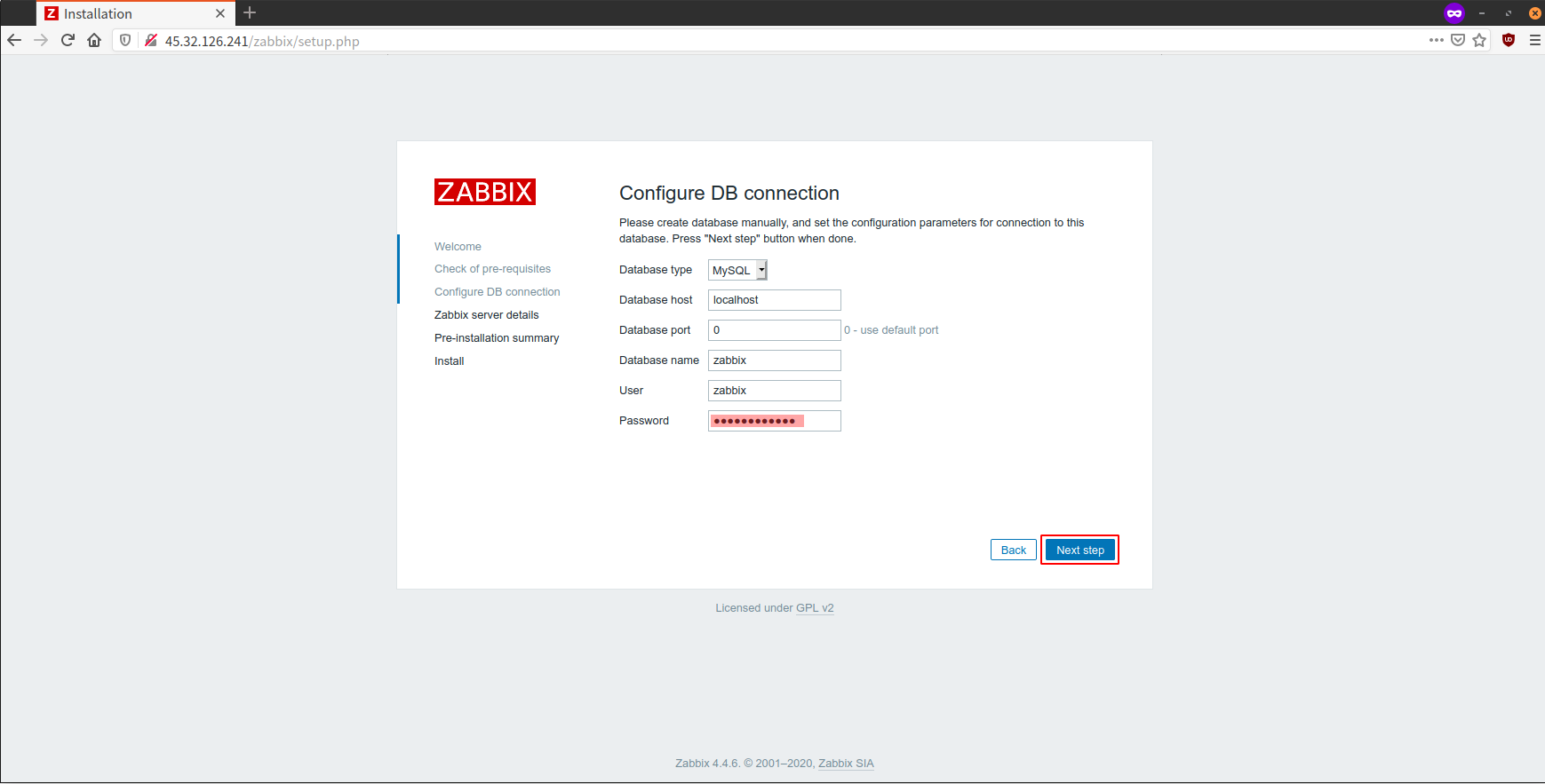
Task: Bookmark this page with the star icon
Action: pyautogui.click(x=1479, y=40)
